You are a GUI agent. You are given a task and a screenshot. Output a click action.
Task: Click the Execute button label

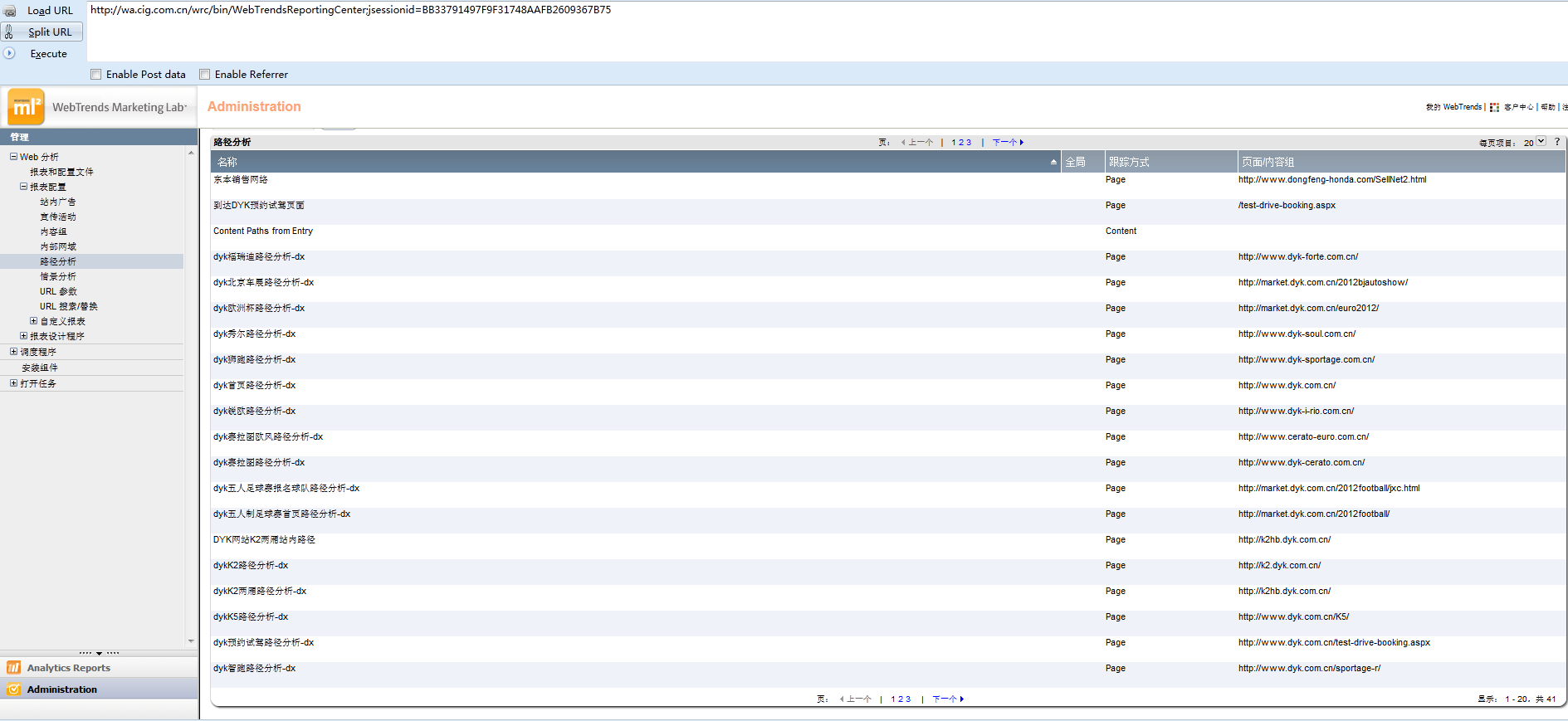[48, 53]
